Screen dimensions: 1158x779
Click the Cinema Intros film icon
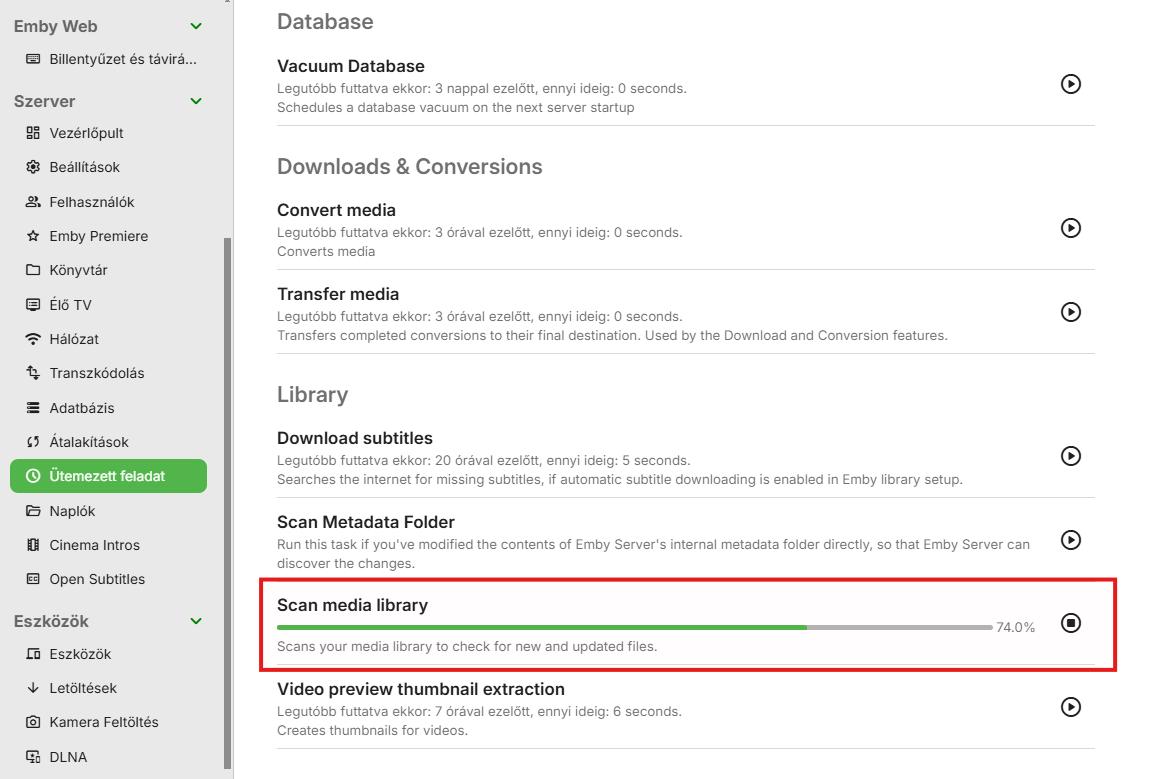[x=33, y=545]
